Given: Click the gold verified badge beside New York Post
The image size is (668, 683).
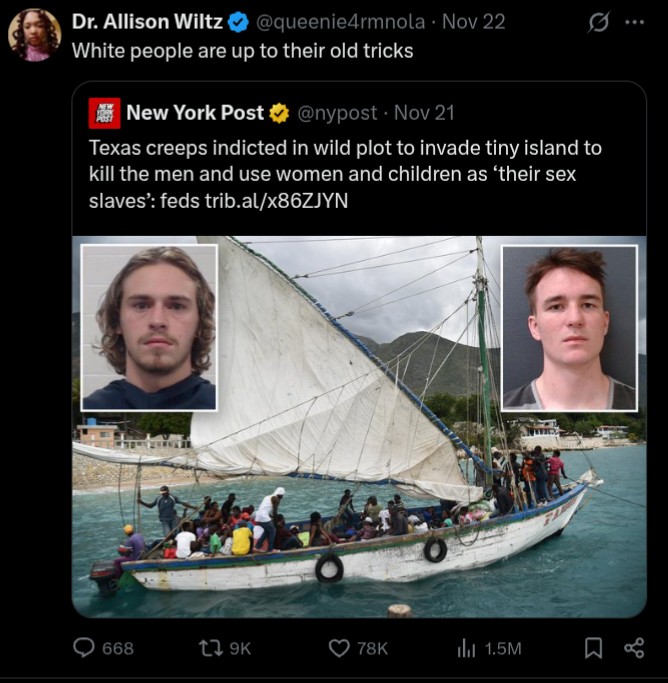Looking at the screenshot, I should (279, 113).
